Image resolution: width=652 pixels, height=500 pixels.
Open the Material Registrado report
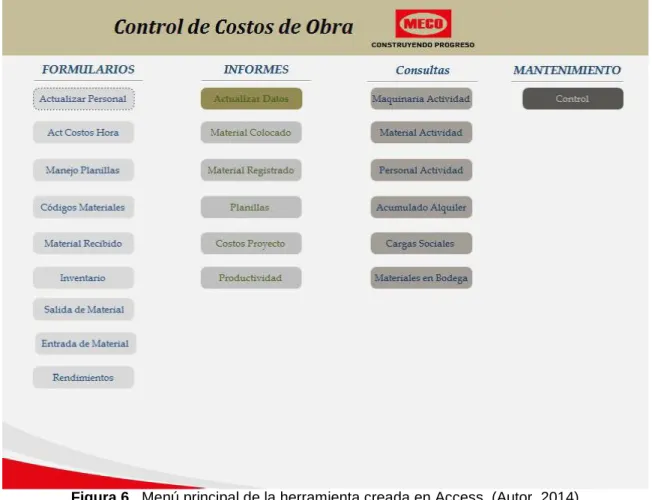pos(251,170)
